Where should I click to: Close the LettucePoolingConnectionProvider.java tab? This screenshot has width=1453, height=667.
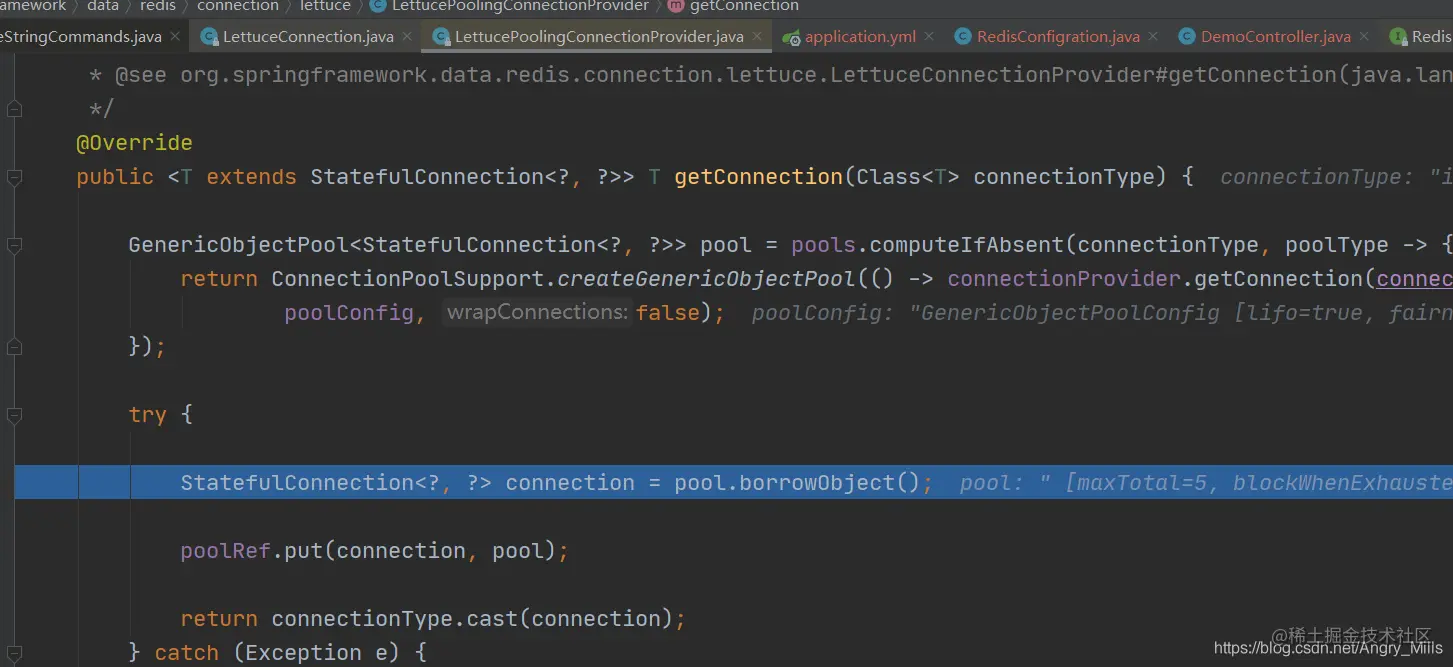pos(757,36)
